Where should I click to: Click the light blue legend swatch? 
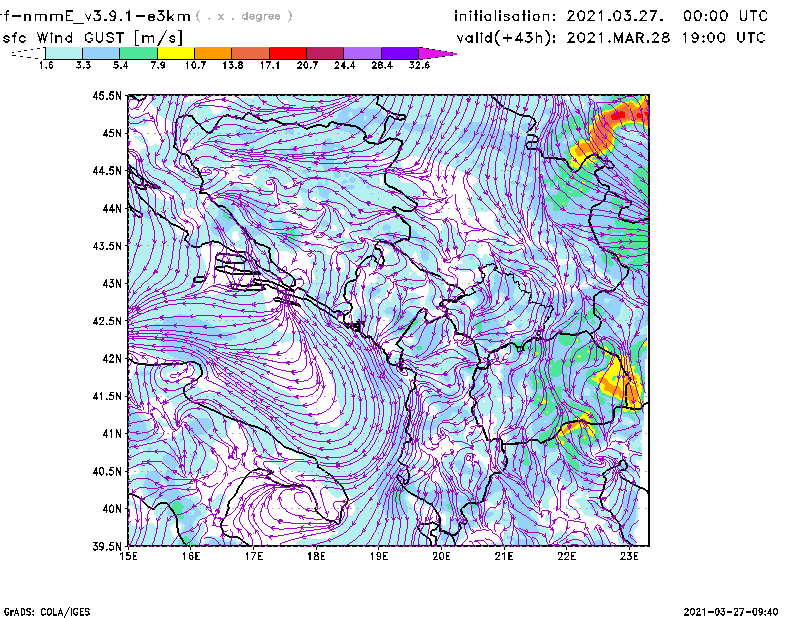(101, 53)
